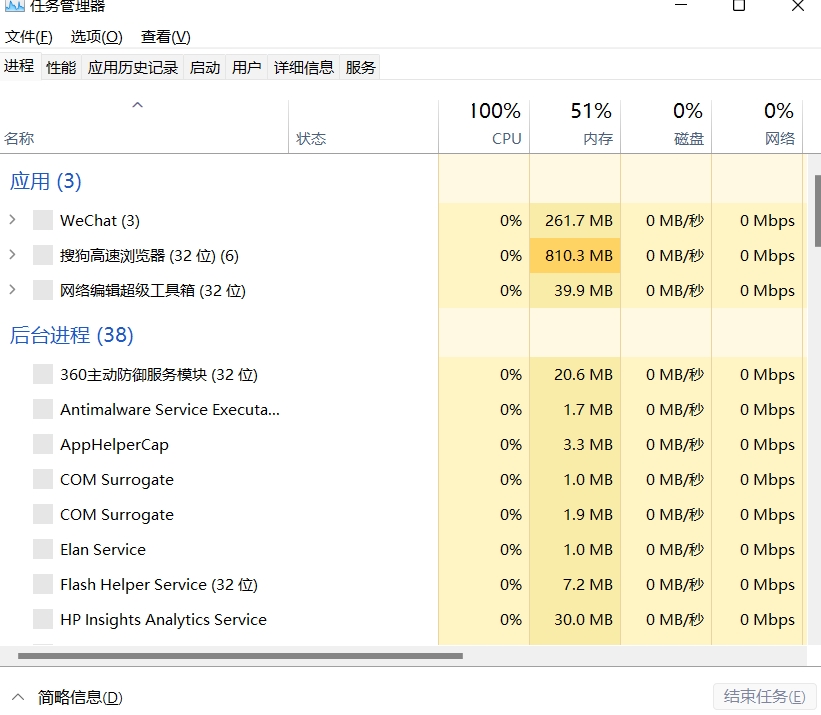Expand the WeChat process group

13,220
